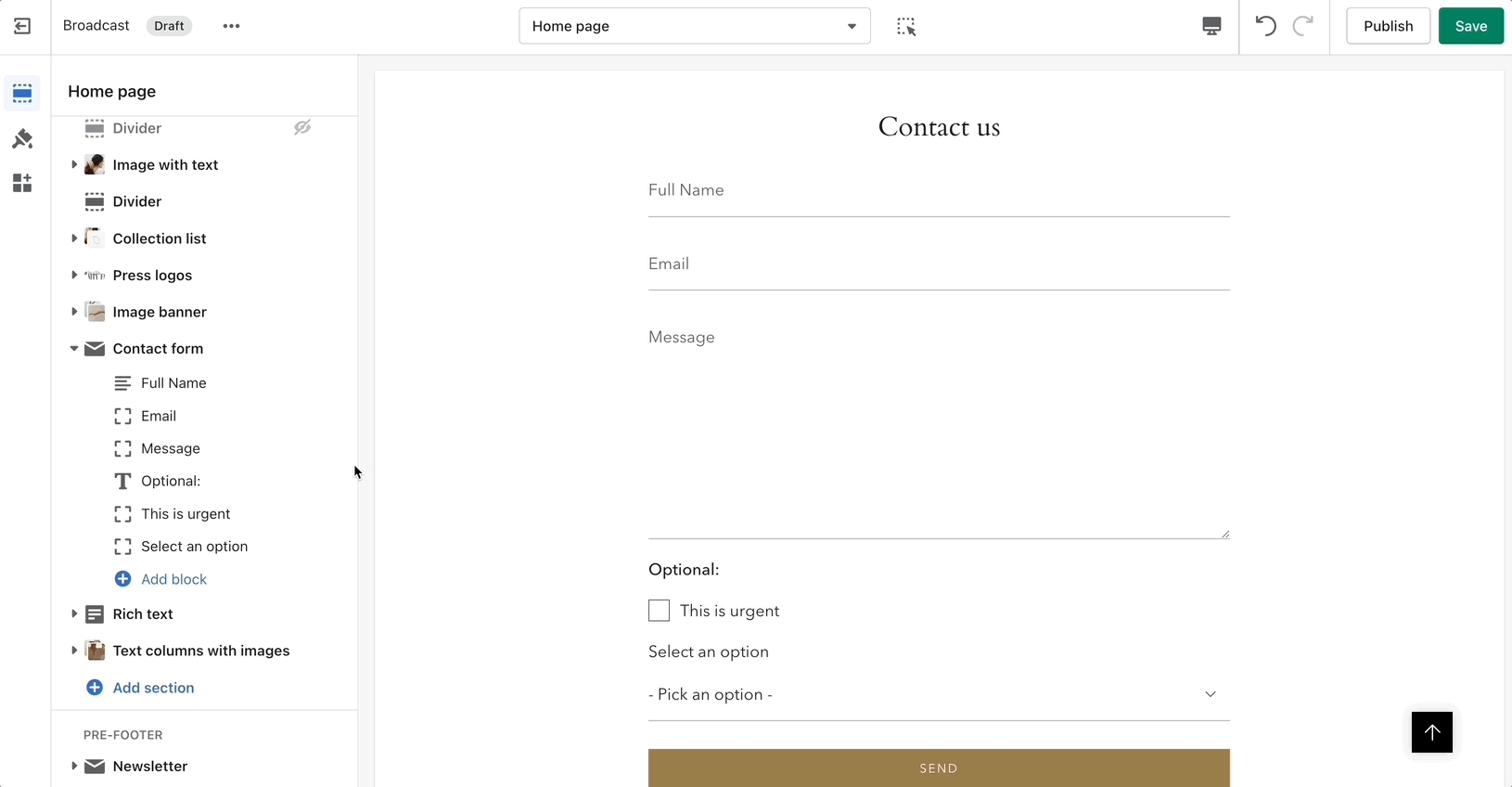
Task: Click the exit editor icon
Action: [x=22, y=26]
